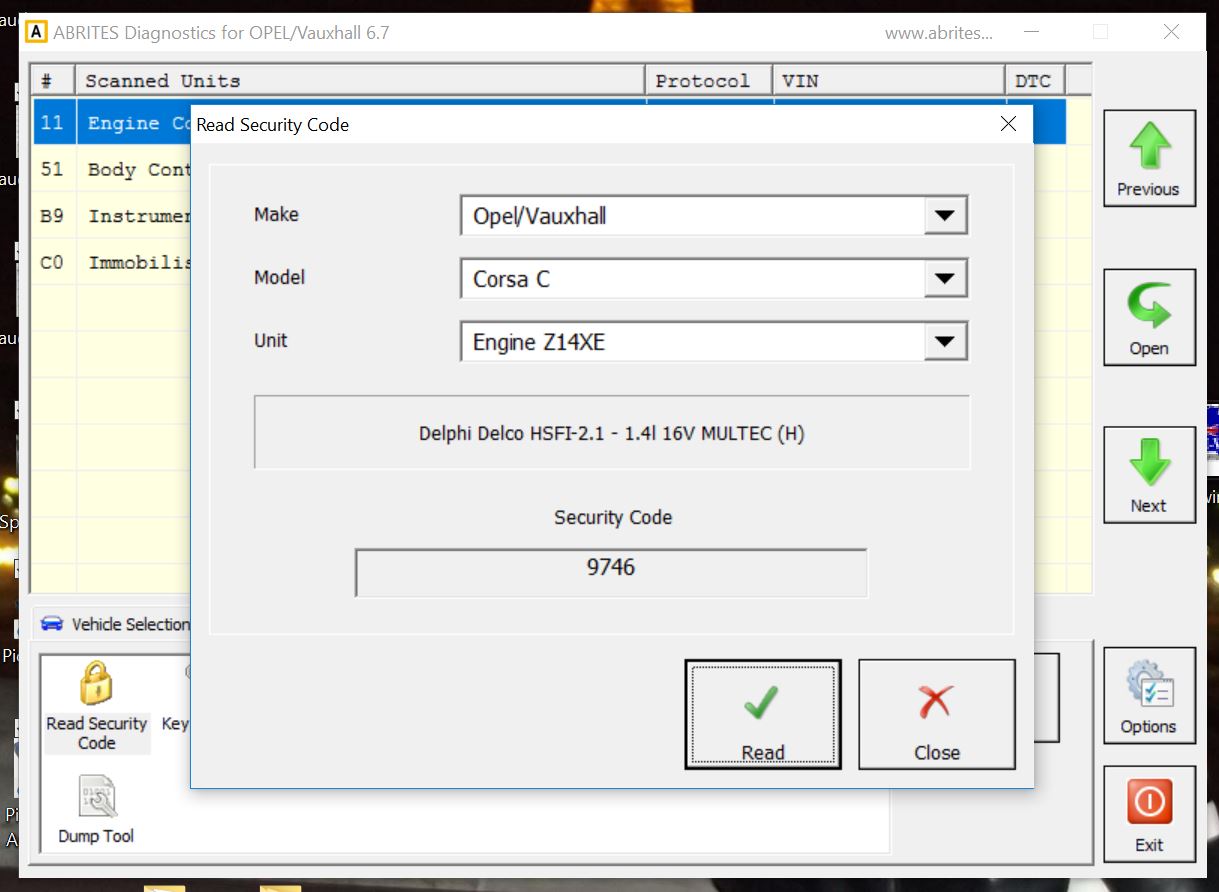Close the ABRITES Diagnostics main window

(x=1171, y=32)
